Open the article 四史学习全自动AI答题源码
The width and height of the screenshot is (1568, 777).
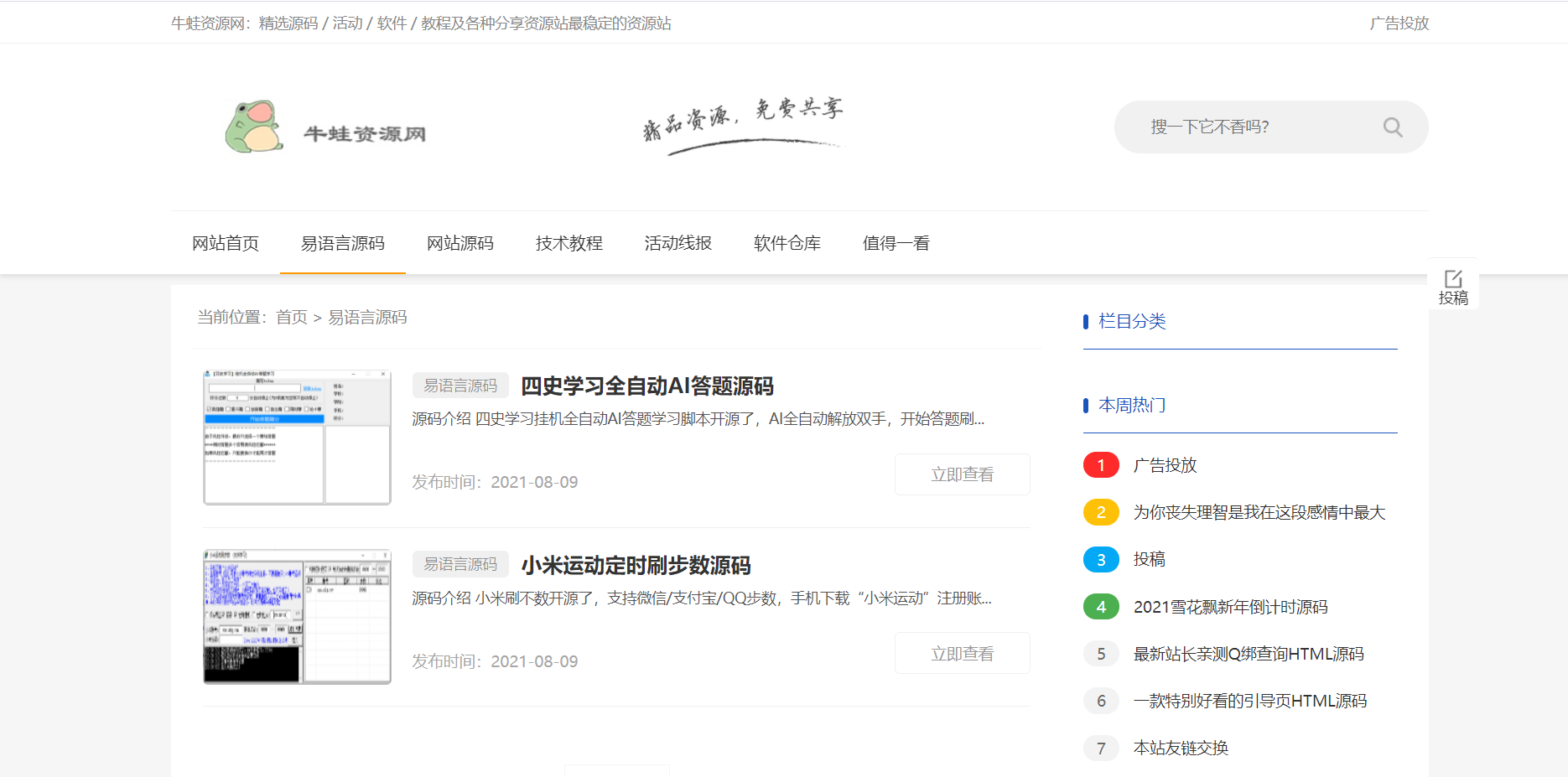[x=648, y=386]
